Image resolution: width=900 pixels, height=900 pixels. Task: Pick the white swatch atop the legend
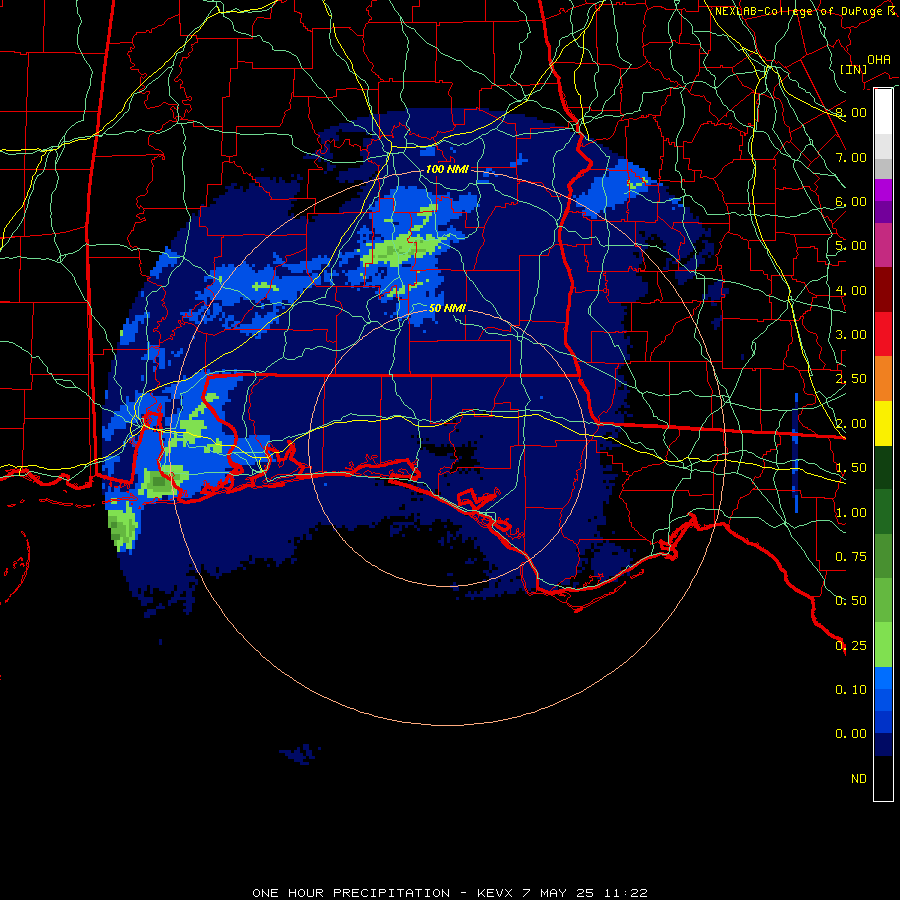883,112
